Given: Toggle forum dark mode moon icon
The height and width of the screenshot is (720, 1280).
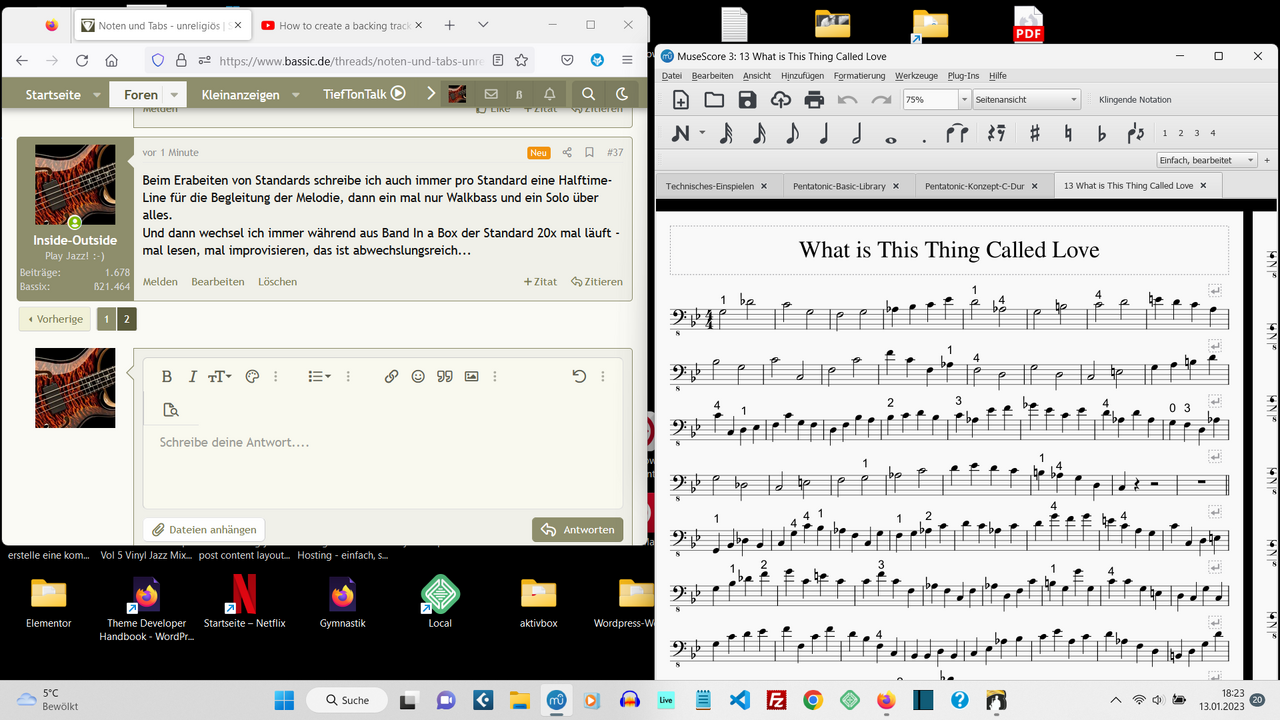Looking at the screenshot, I should (x=621, y=94).
